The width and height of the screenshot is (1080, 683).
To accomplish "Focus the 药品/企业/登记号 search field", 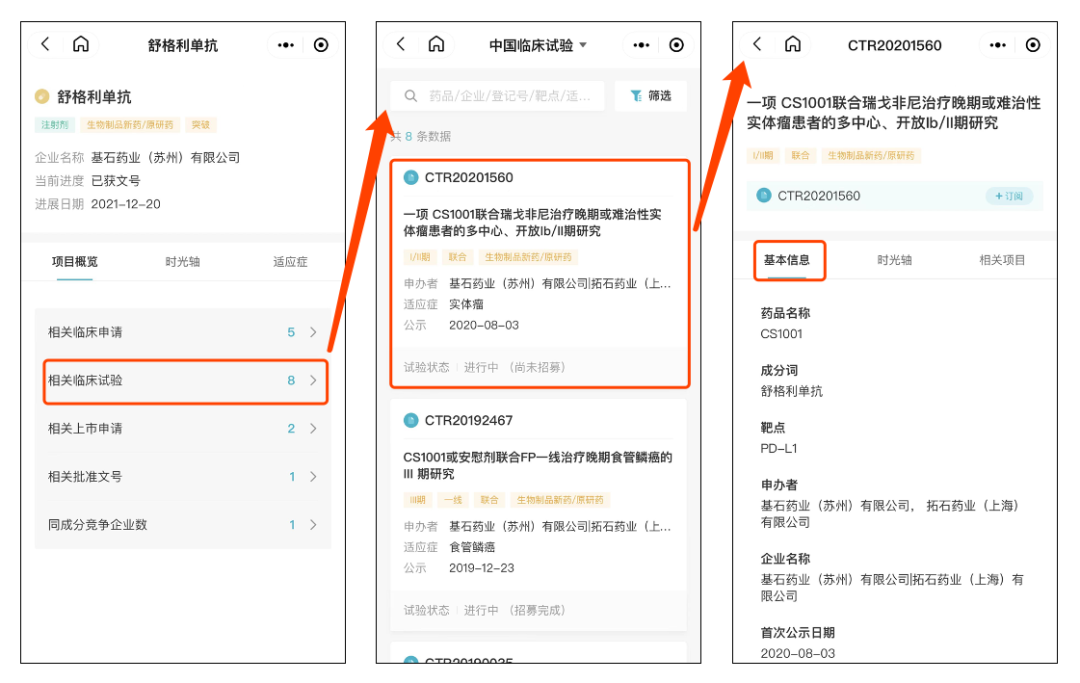I will tap(497, 96).
